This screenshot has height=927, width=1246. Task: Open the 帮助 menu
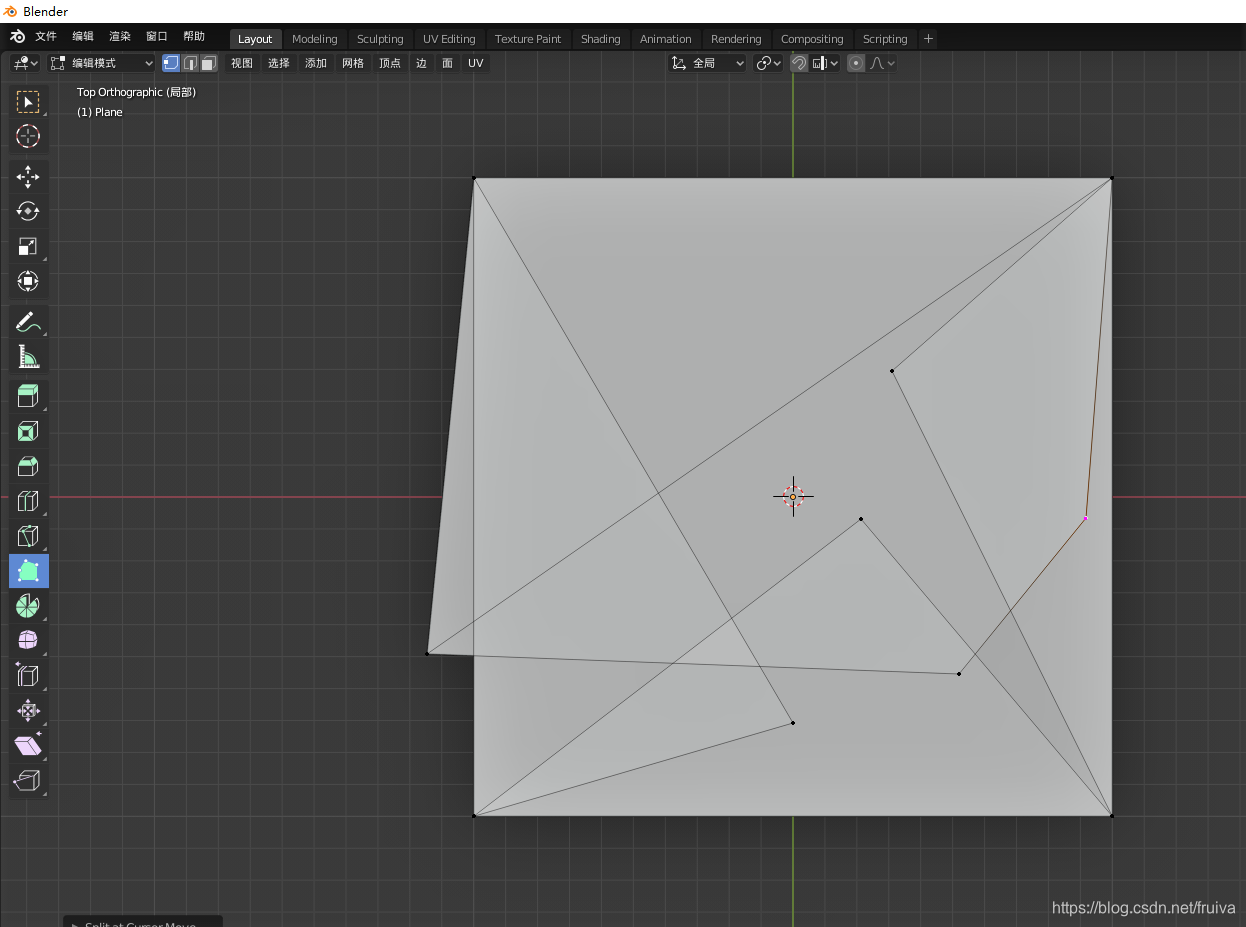[x=194, y=37]
